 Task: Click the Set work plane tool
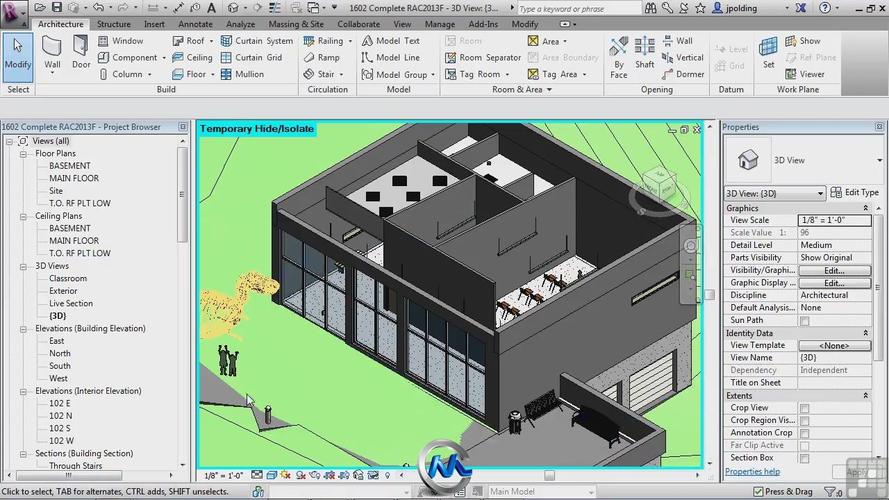(x=768, y=53)
